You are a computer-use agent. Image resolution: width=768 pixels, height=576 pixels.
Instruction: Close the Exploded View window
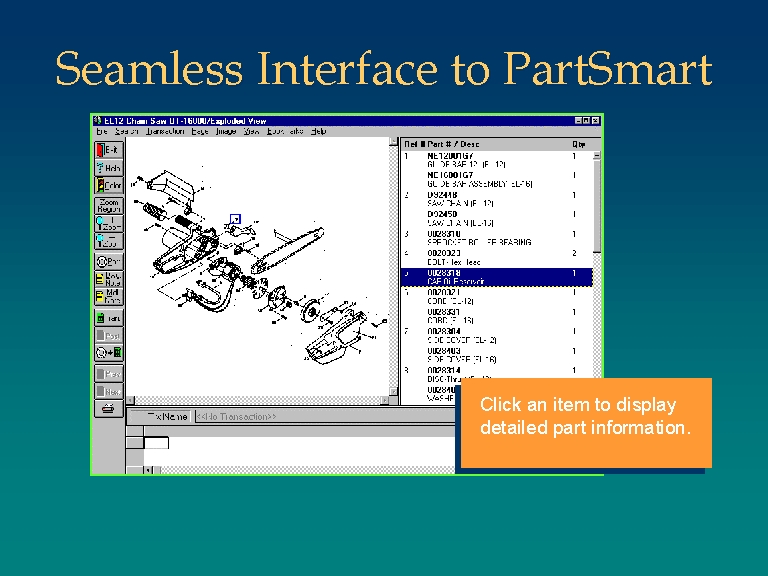(x=595, y=120)
